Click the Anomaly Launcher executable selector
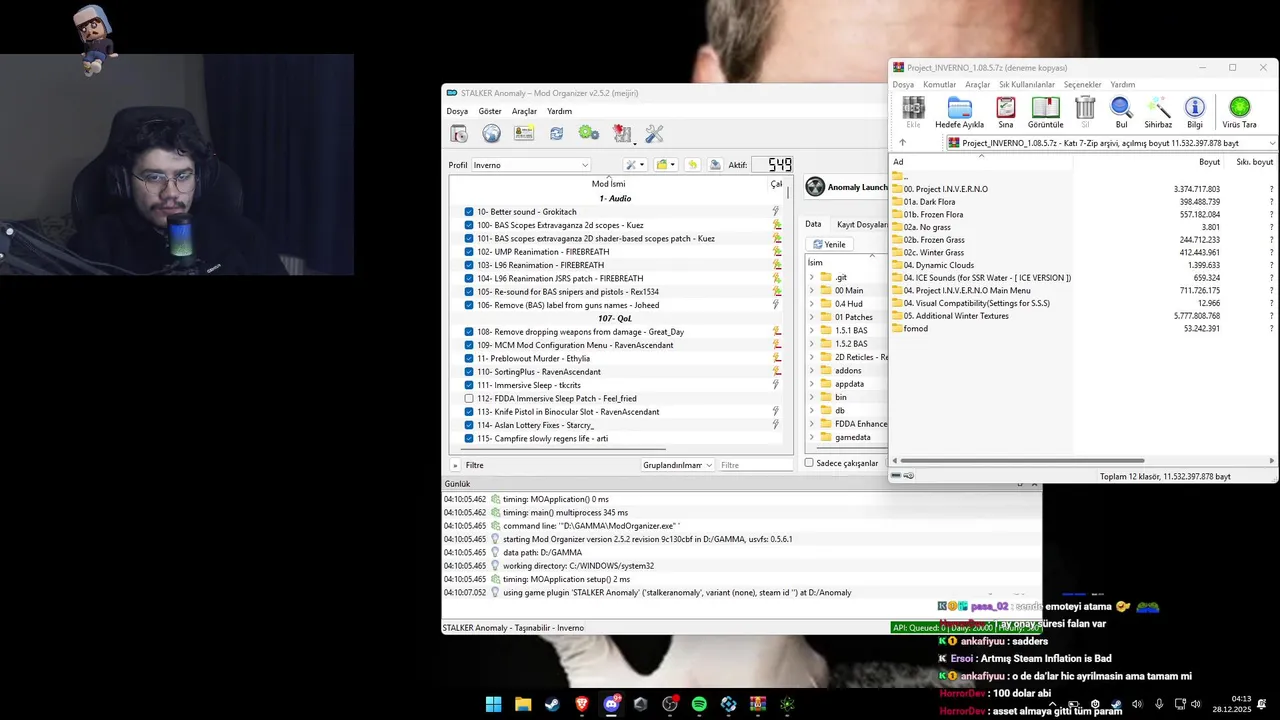1280x720 pixels. click(x=846, y=187)
